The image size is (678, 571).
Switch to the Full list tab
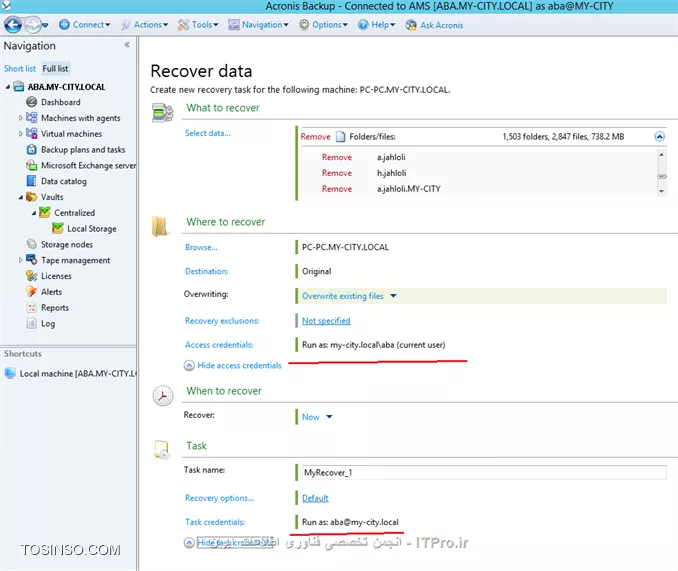(55, 68)
